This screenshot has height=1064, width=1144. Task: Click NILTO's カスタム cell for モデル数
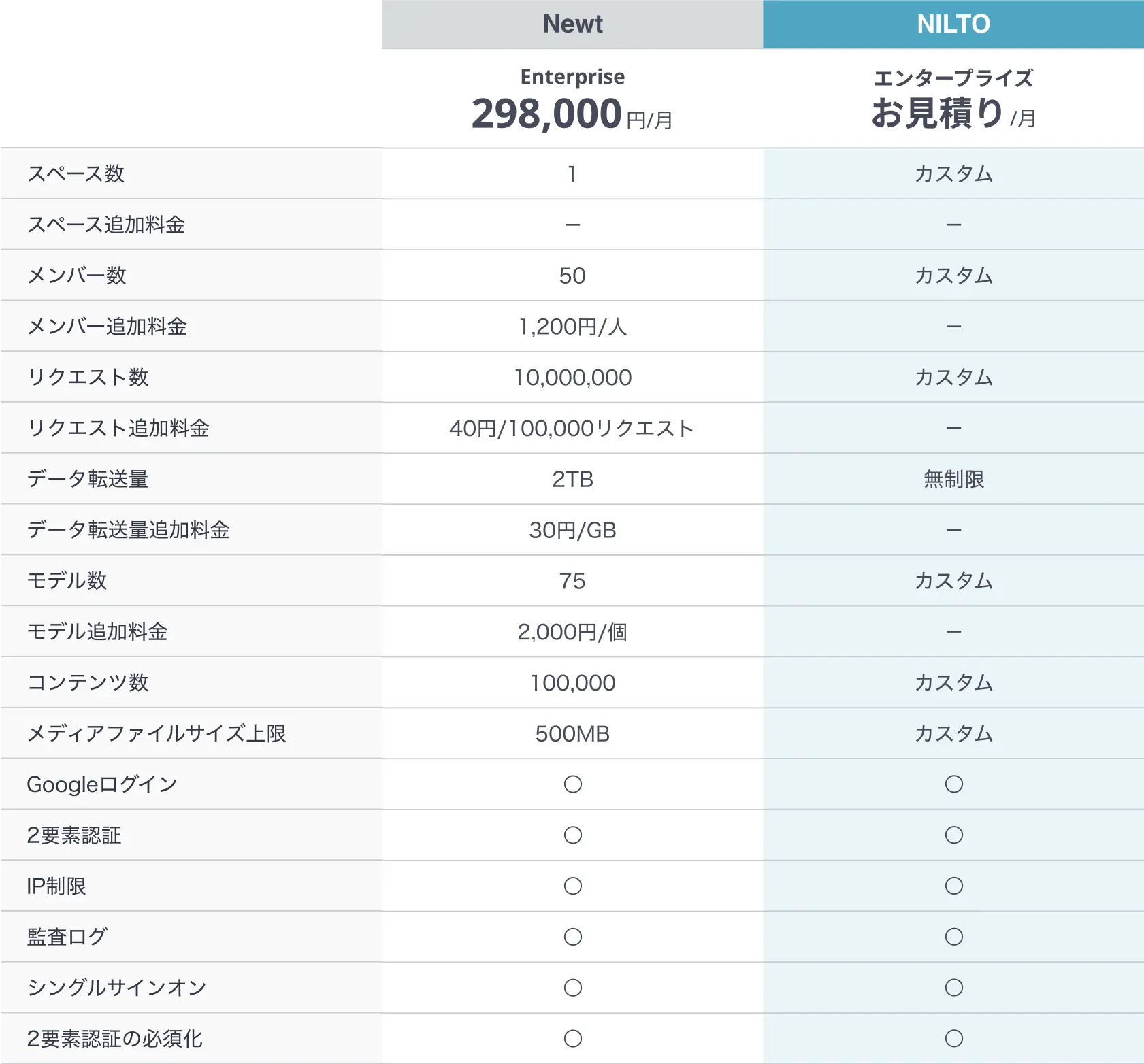coord(953,581)
